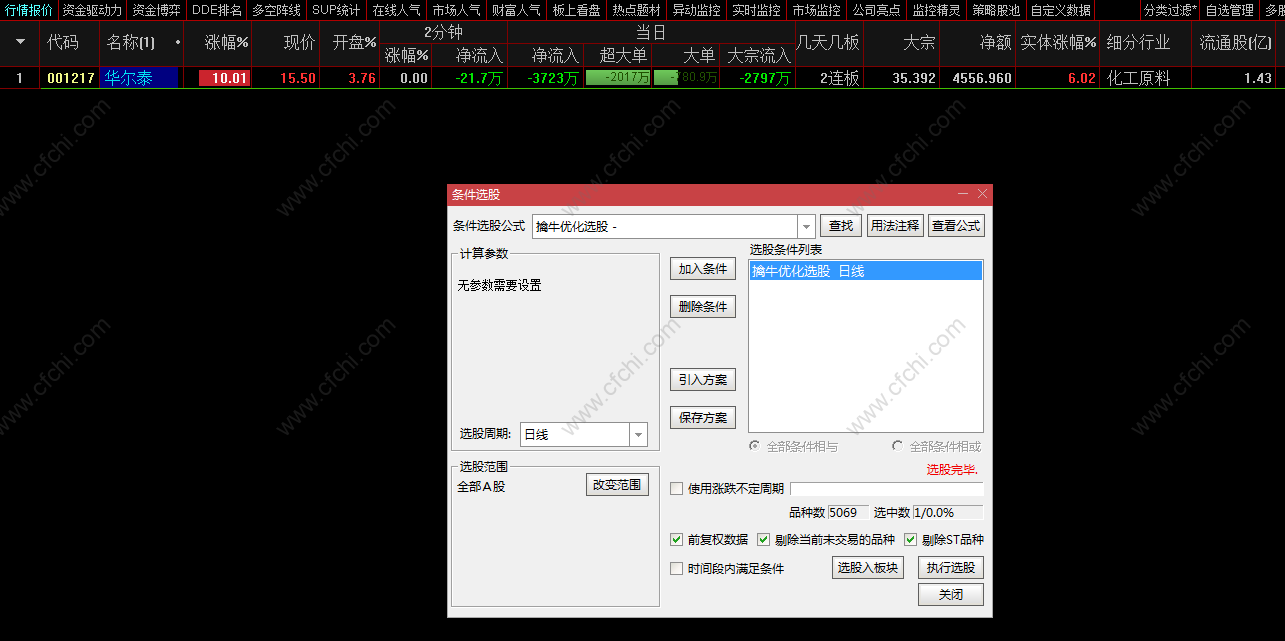The width and height of the screenshot is (1285, 641).
Task: Click the 查找 button
Action: pyautogui.click(x=841, y=226)
